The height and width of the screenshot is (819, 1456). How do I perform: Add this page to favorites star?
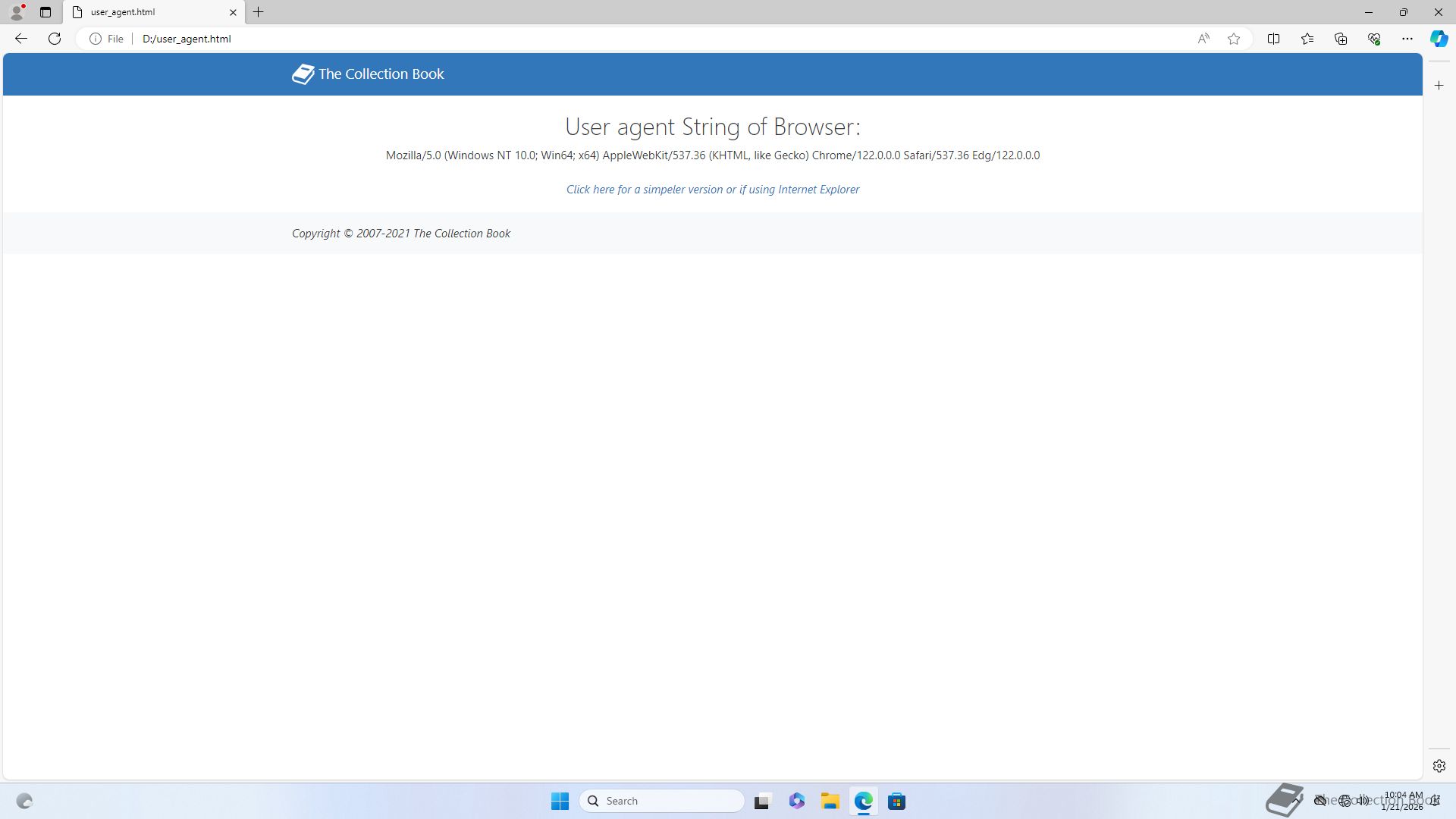coord(1234,39)
